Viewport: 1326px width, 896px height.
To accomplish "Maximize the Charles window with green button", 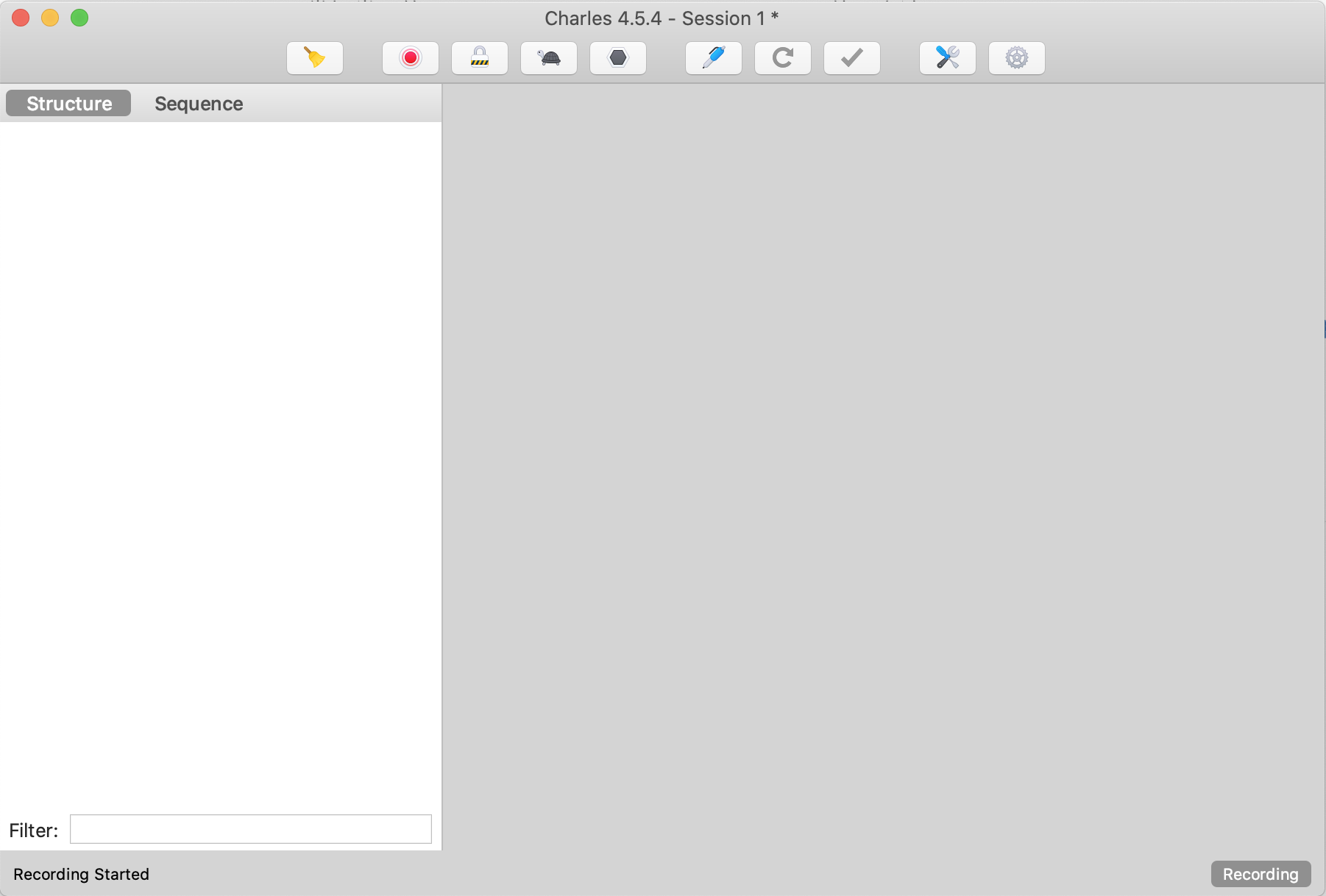I will coord(79,18).
